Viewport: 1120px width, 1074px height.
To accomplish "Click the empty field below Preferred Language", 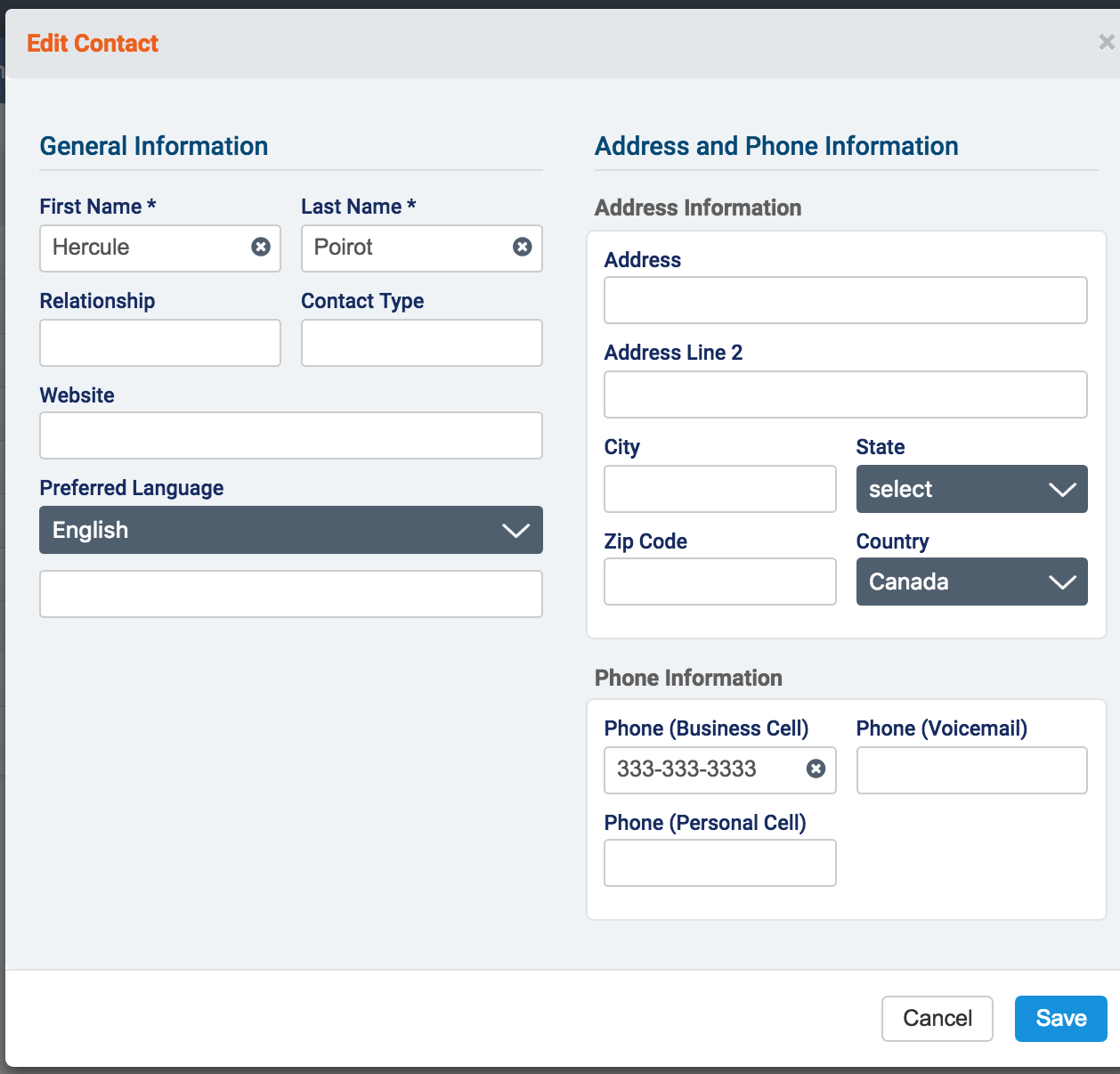I will (x=291, y=594).
